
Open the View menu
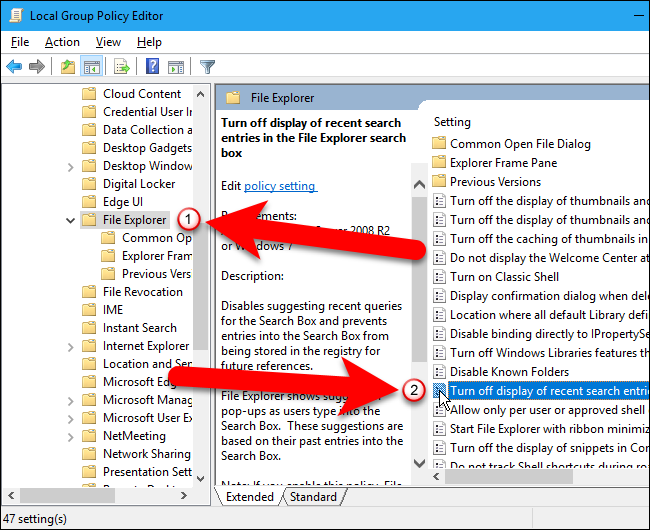108,42
